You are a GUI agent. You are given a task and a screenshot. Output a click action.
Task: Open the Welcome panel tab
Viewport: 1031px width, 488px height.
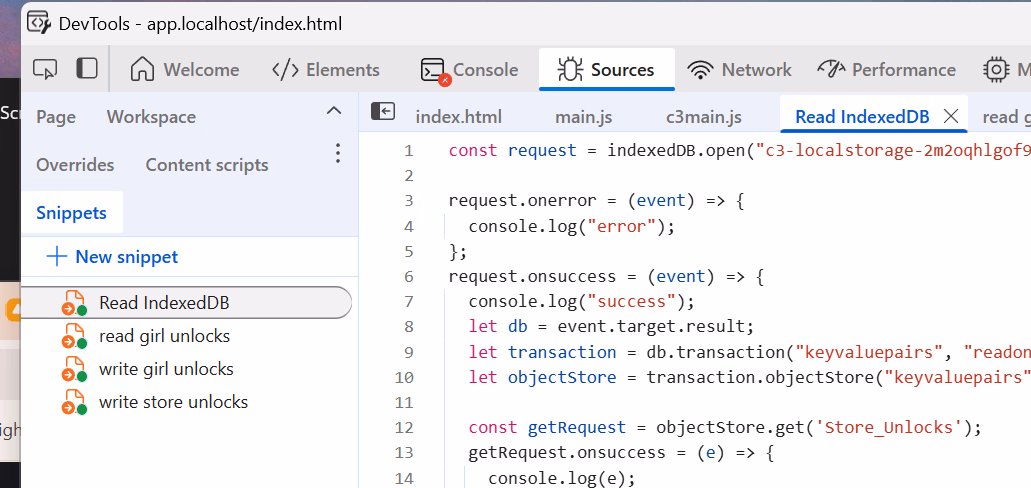point(186,70)
